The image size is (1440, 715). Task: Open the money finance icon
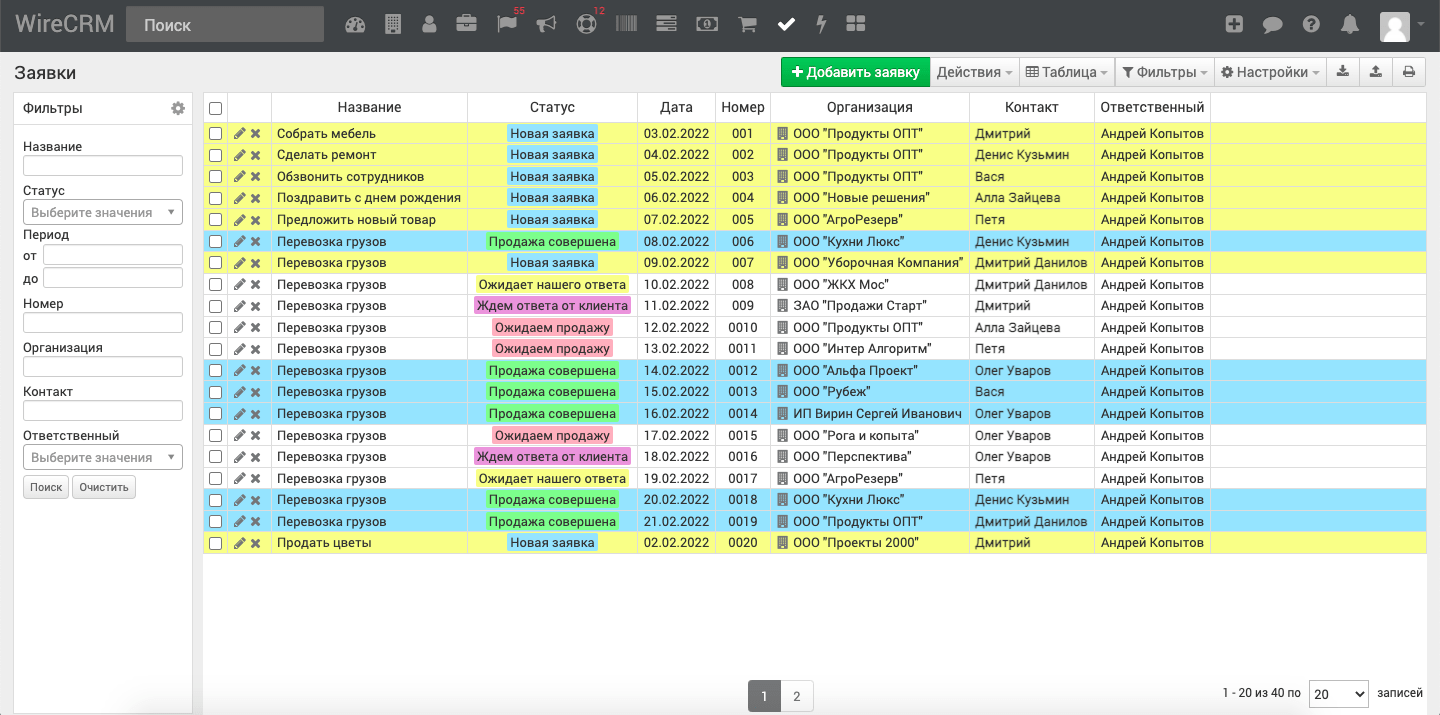pos(707,25)
